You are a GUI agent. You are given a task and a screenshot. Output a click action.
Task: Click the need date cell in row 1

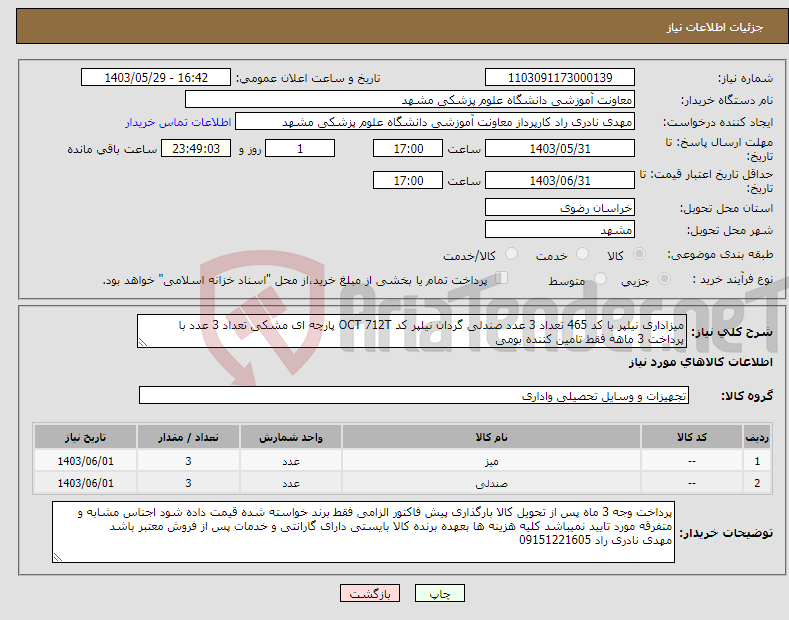coord(86,461)
